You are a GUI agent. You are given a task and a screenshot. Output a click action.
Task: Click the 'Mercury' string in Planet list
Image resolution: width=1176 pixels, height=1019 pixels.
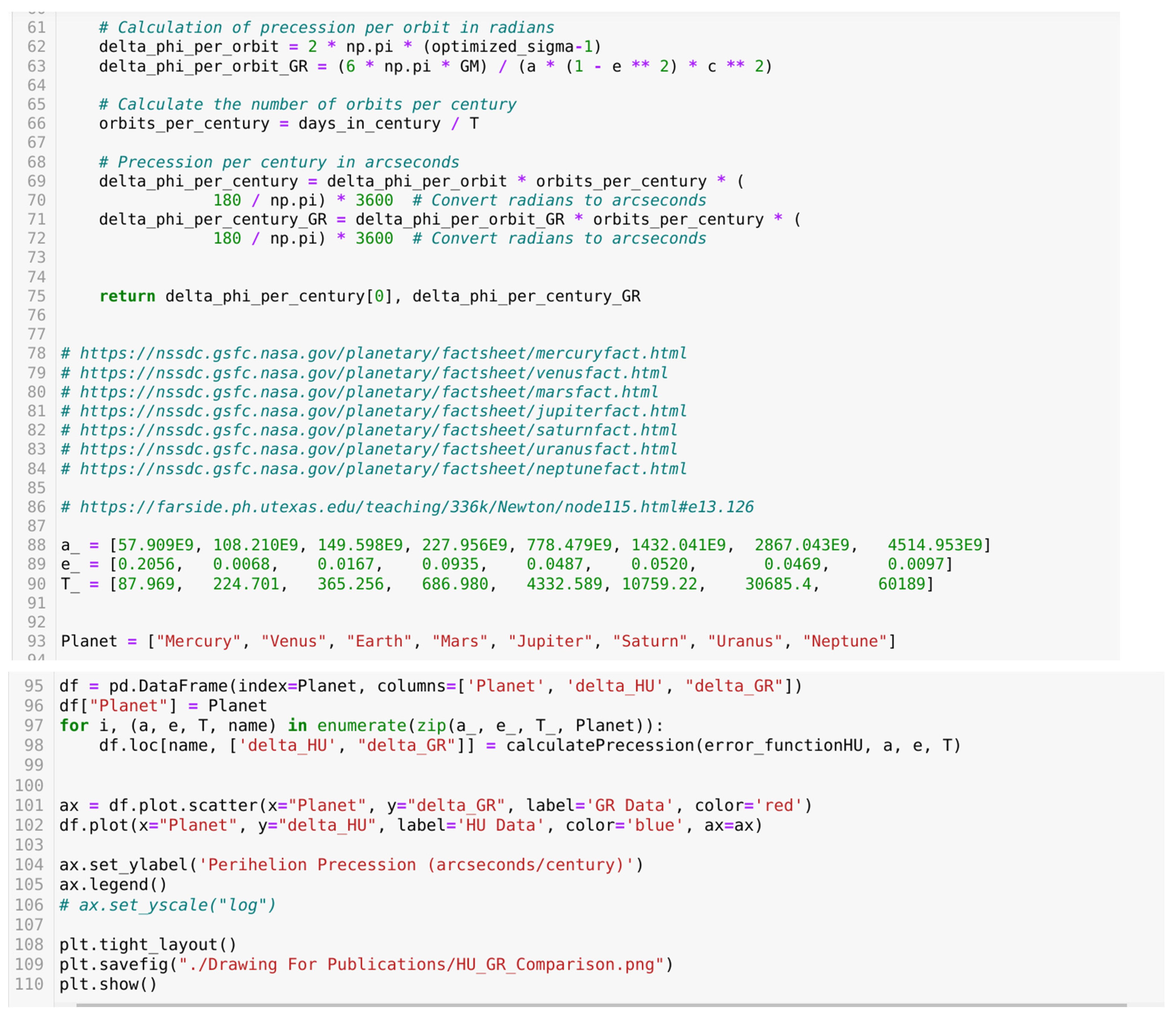click(x=198, y=642)
